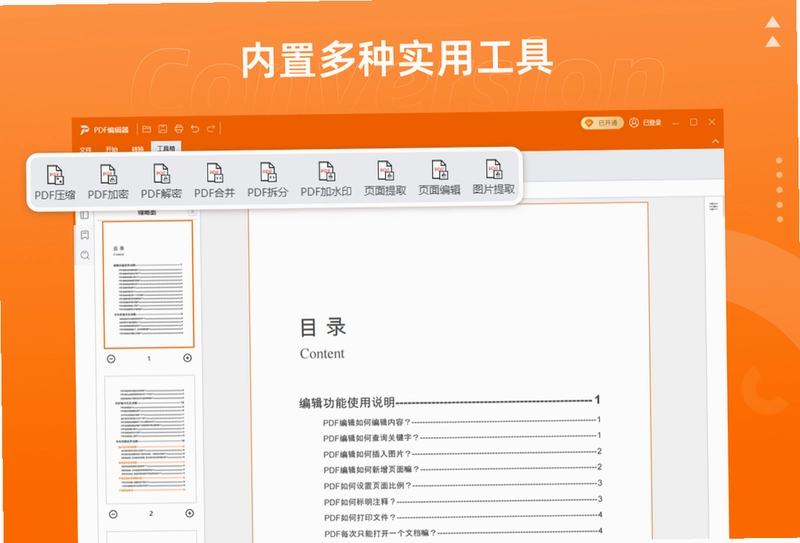This screenshot has width=800, height=543.
Task: Click the Content subtitle in document
Action: pyautogui.click(x=322, y=354)
